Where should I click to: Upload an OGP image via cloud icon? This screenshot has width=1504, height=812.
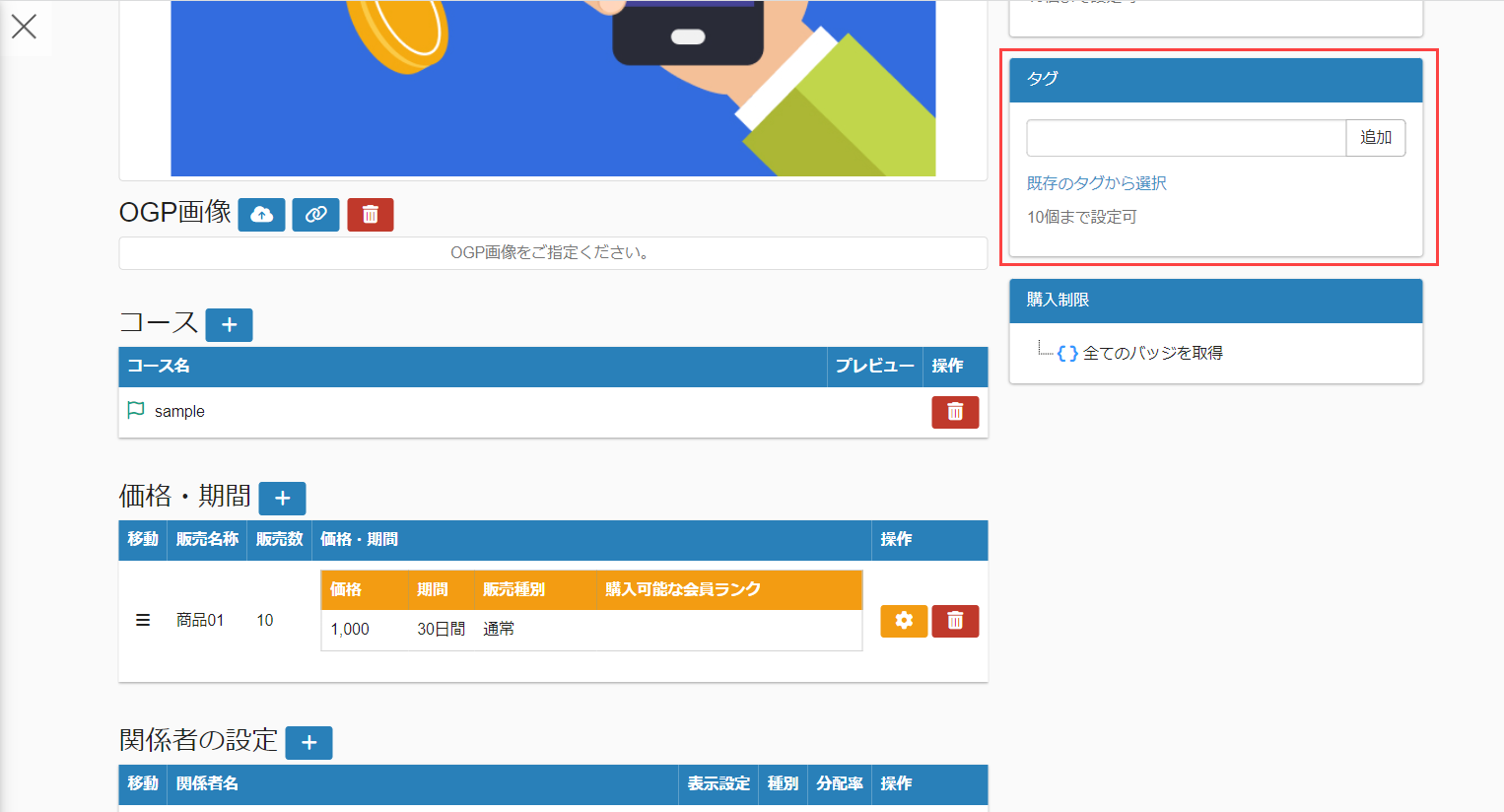tap(261, 215)
